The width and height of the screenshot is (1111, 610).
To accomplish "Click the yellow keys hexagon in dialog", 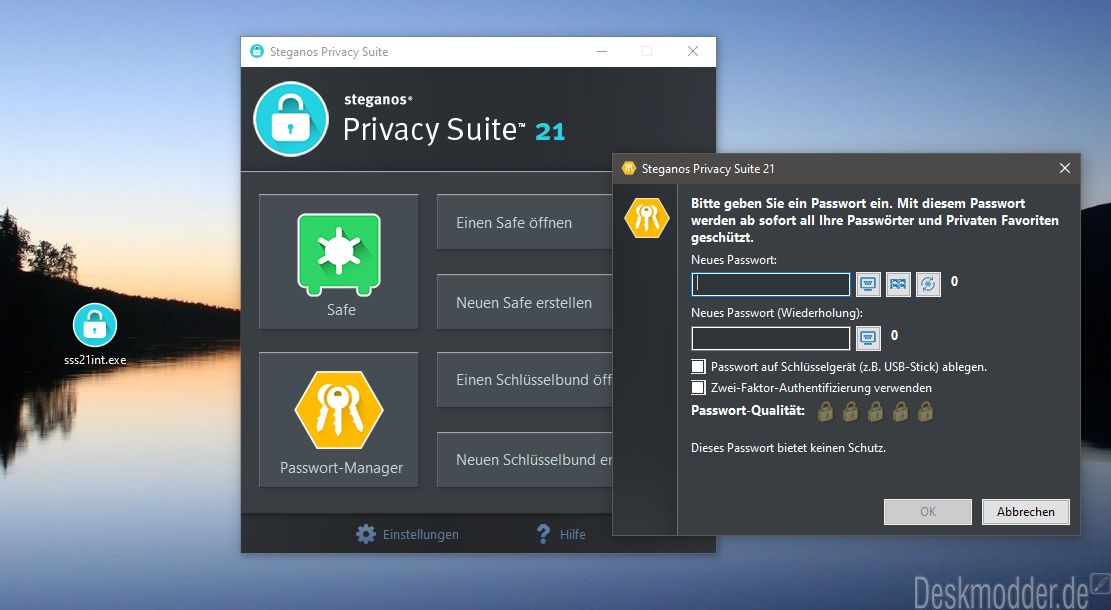I will [x=646, y=218].
